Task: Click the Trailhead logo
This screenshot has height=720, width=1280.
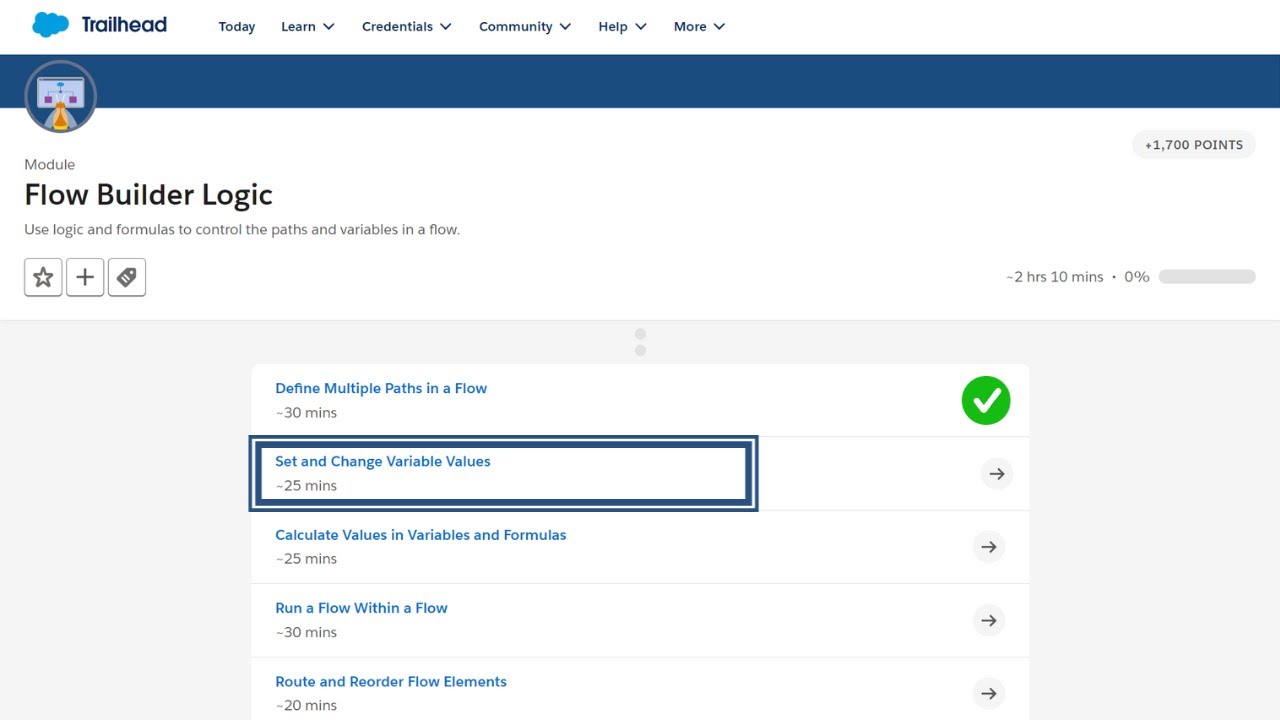Action: 99,25
